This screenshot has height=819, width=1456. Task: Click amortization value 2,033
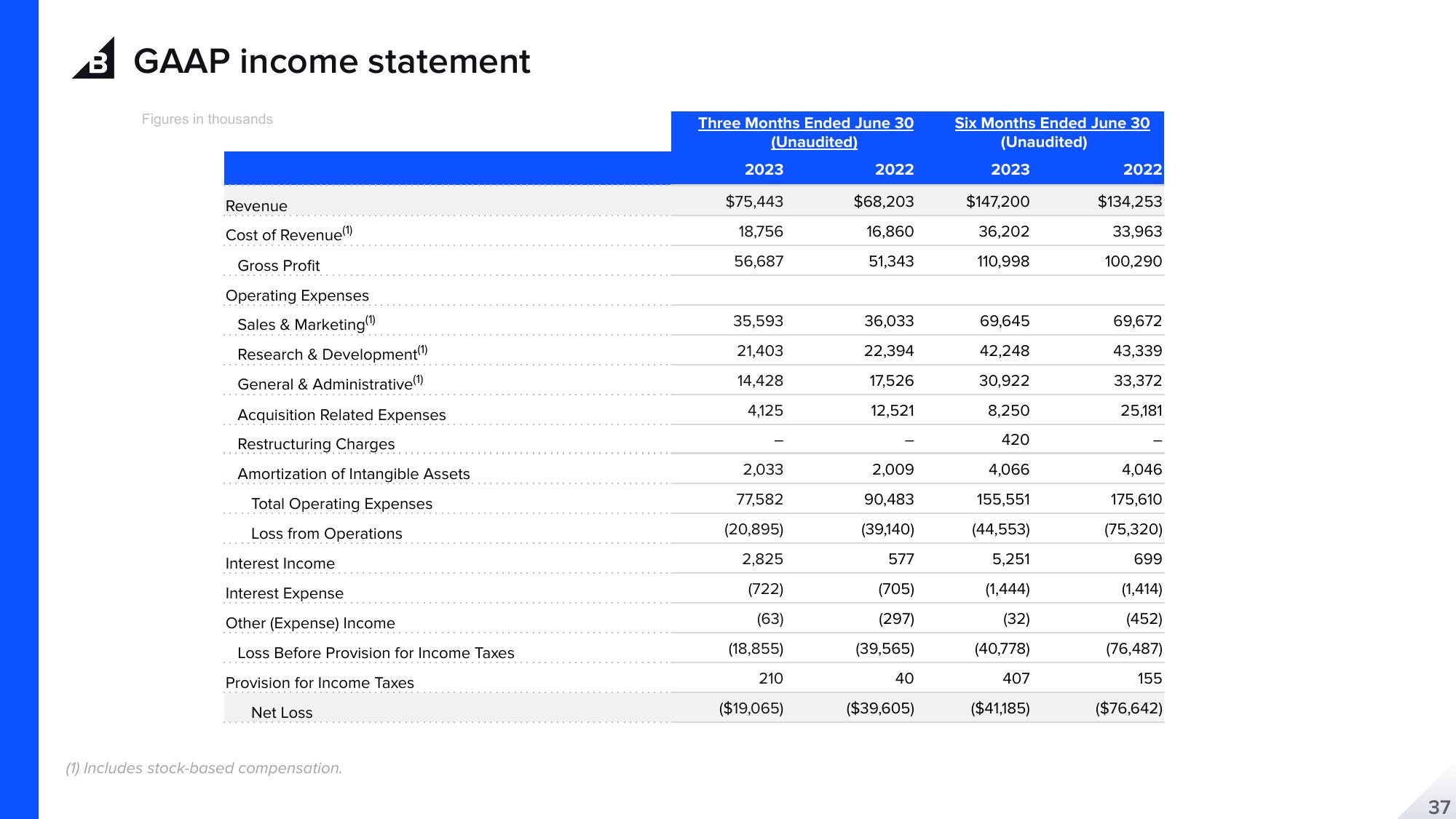[763, 470]
